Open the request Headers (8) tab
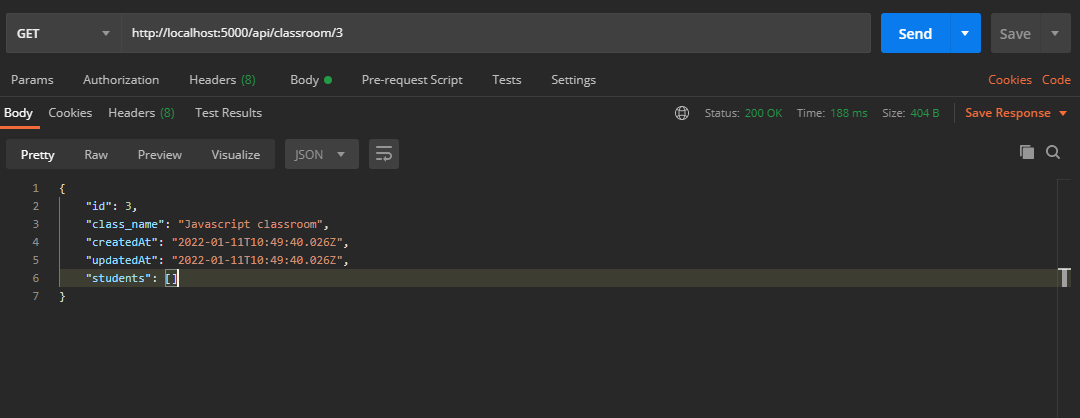 tap(222, 80)
